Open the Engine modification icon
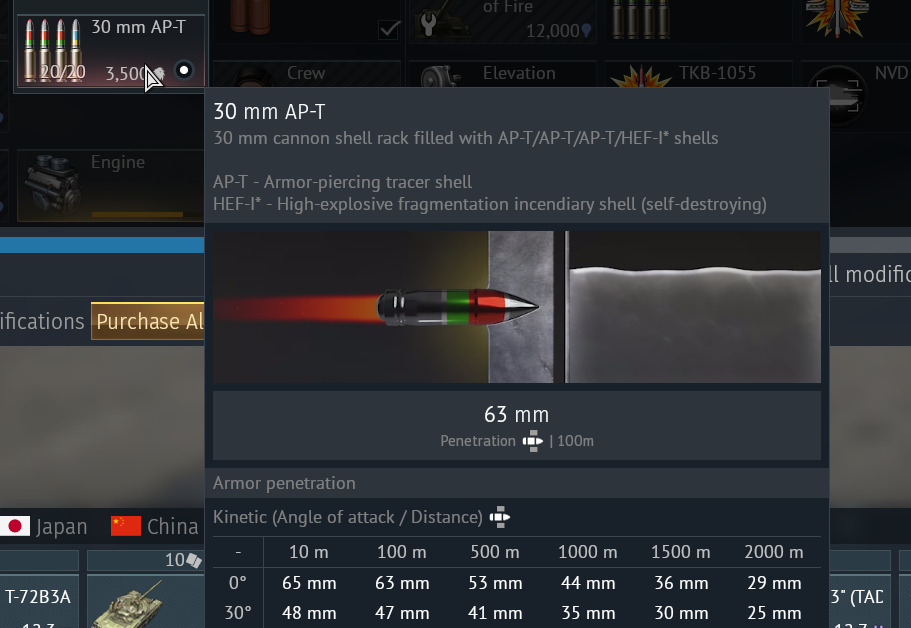911x628 pixels. click(52, 185)
